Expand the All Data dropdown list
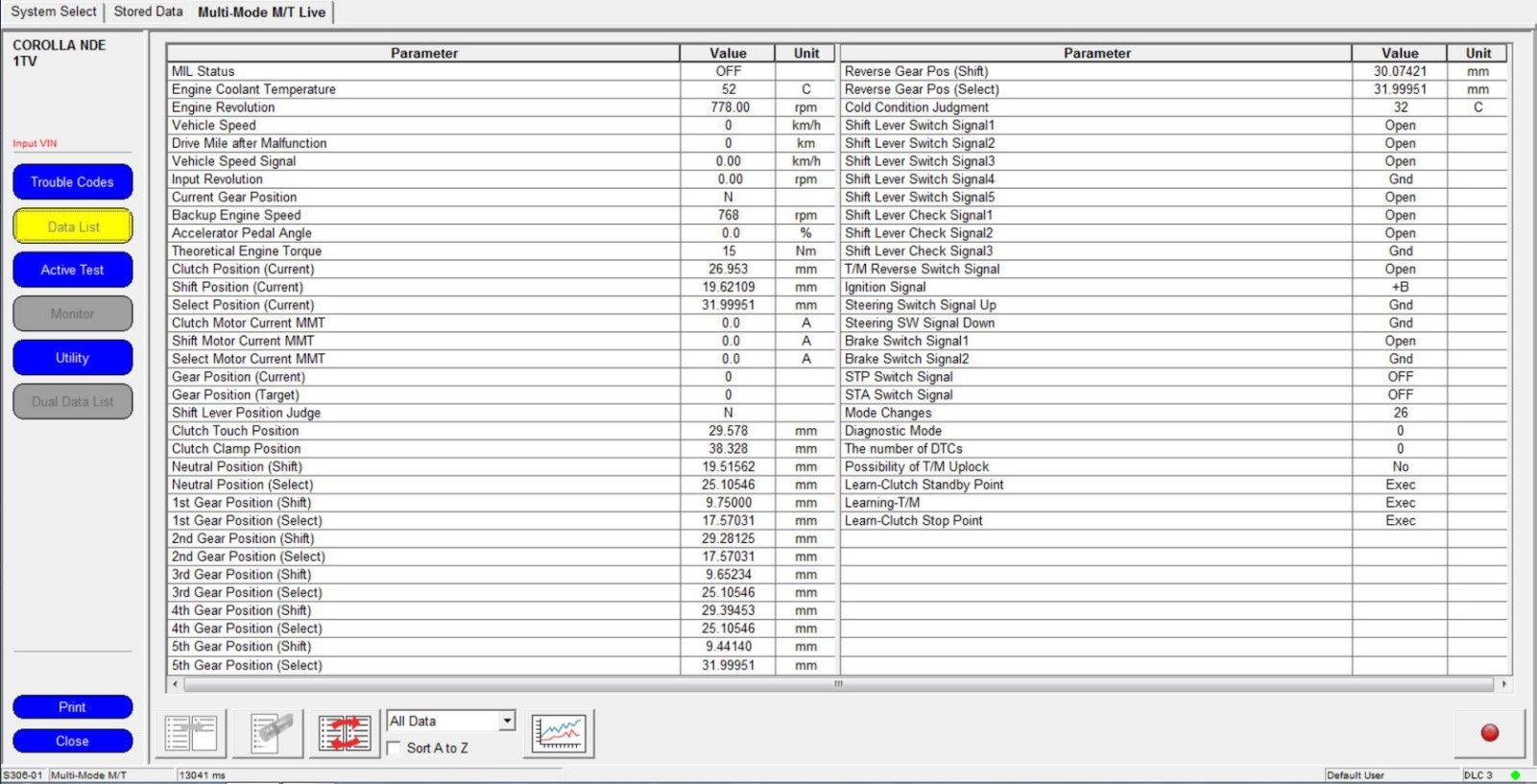 click(x=507, y=721)
